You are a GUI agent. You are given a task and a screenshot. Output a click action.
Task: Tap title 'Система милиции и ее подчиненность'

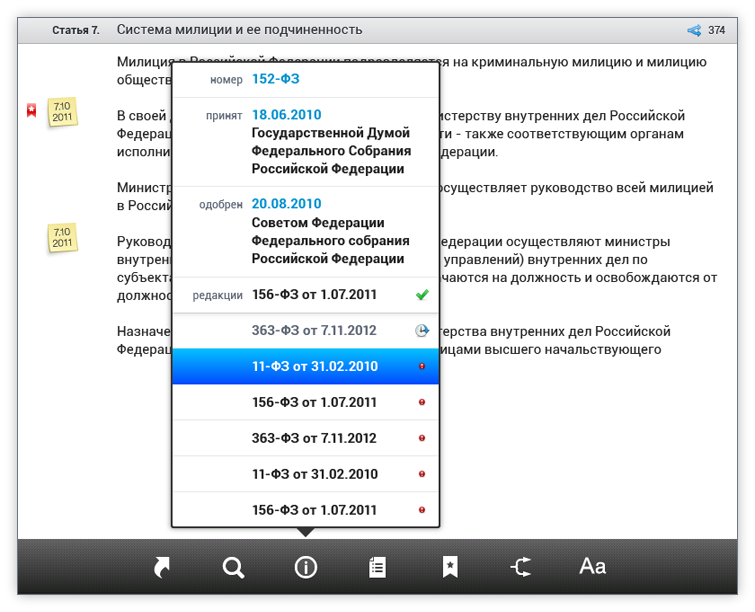pyautogui.click(x=239, y=30)
